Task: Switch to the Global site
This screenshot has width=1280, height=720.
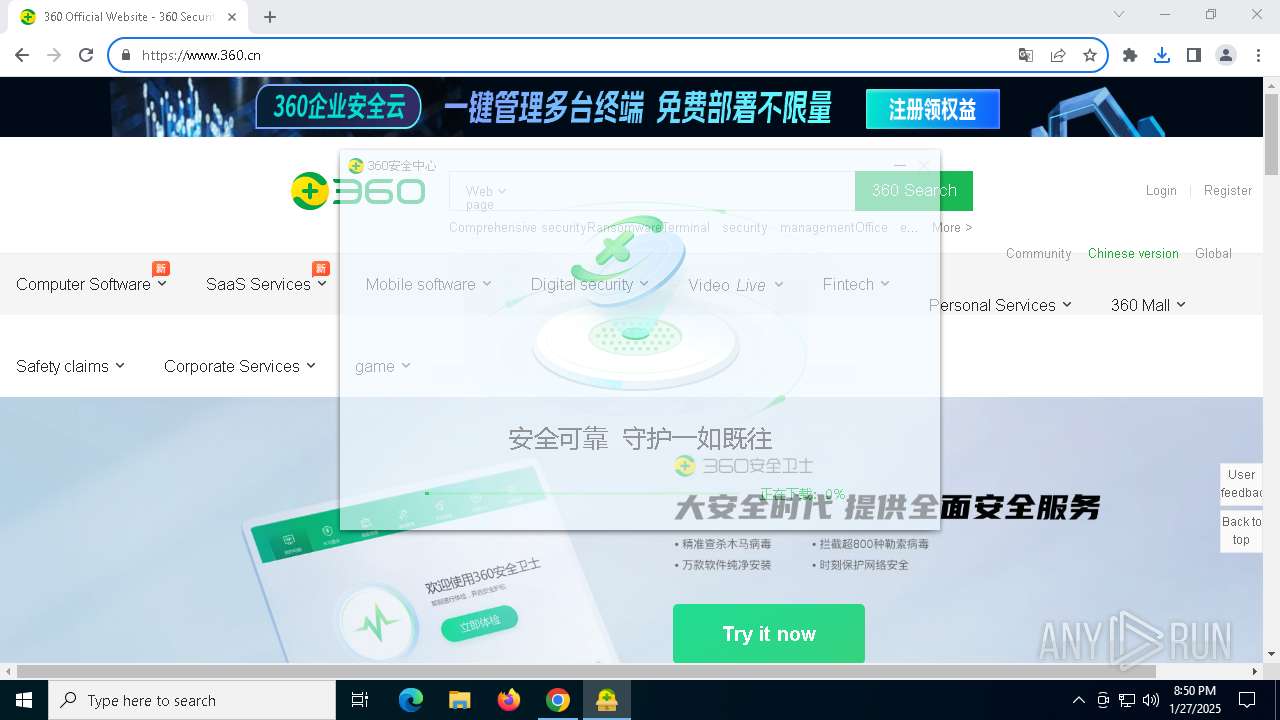Action: coord(1213,253)
